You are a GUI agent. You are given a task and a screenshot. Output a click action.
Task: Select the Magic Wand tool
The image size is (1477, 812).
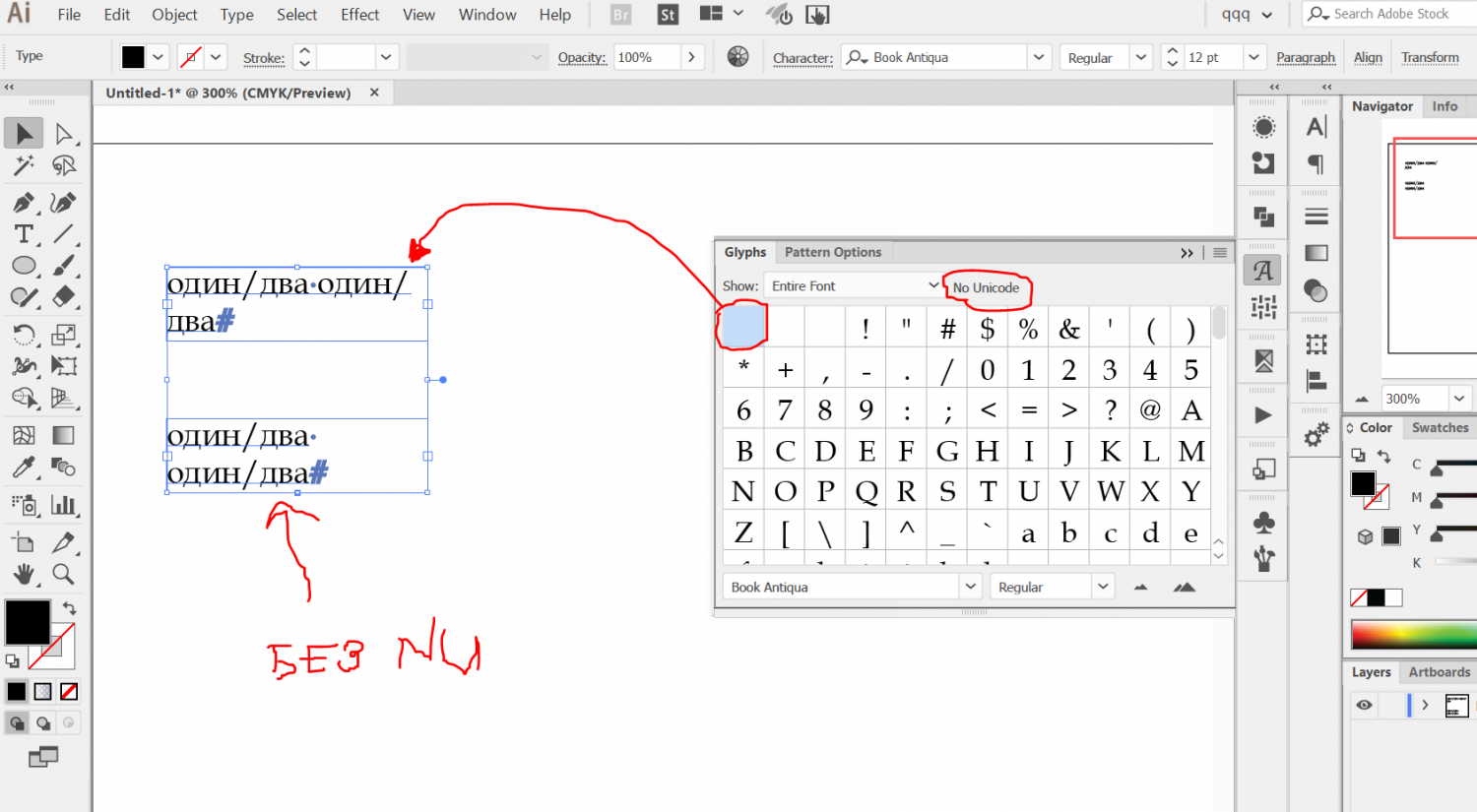[x=24, y=165]
